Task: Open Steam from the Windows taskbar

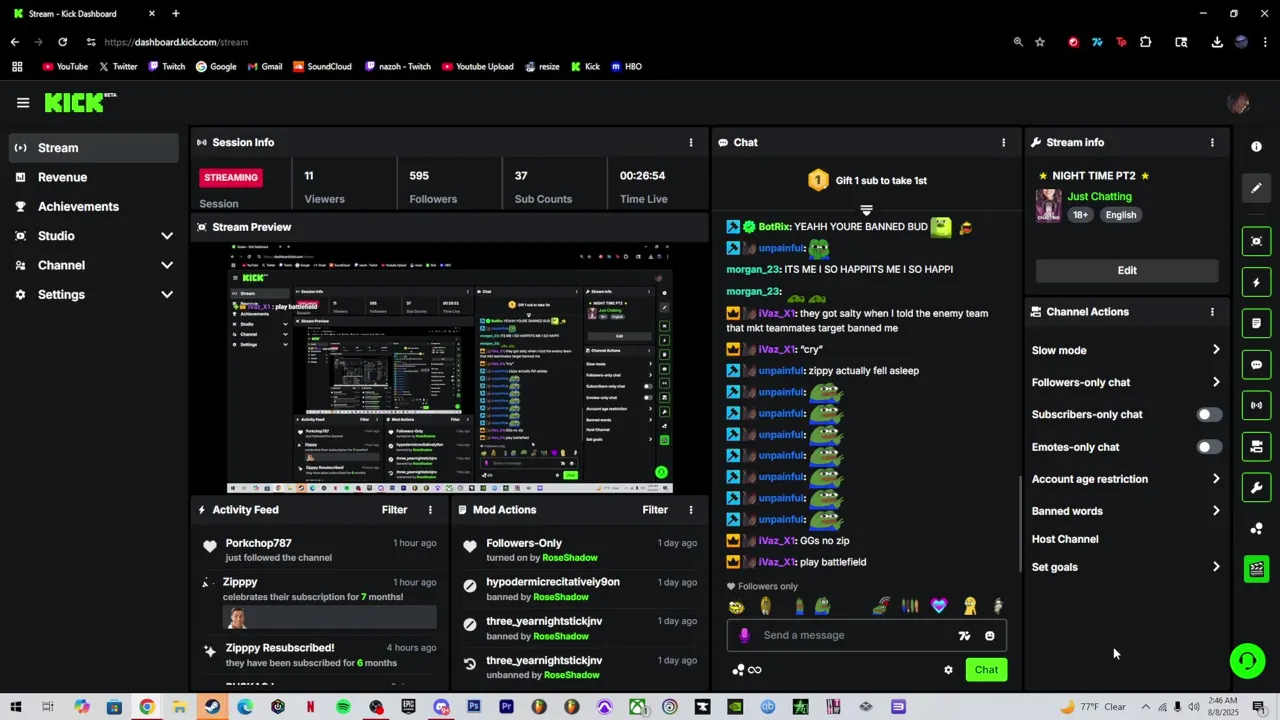Action: [x=212, y=707]
